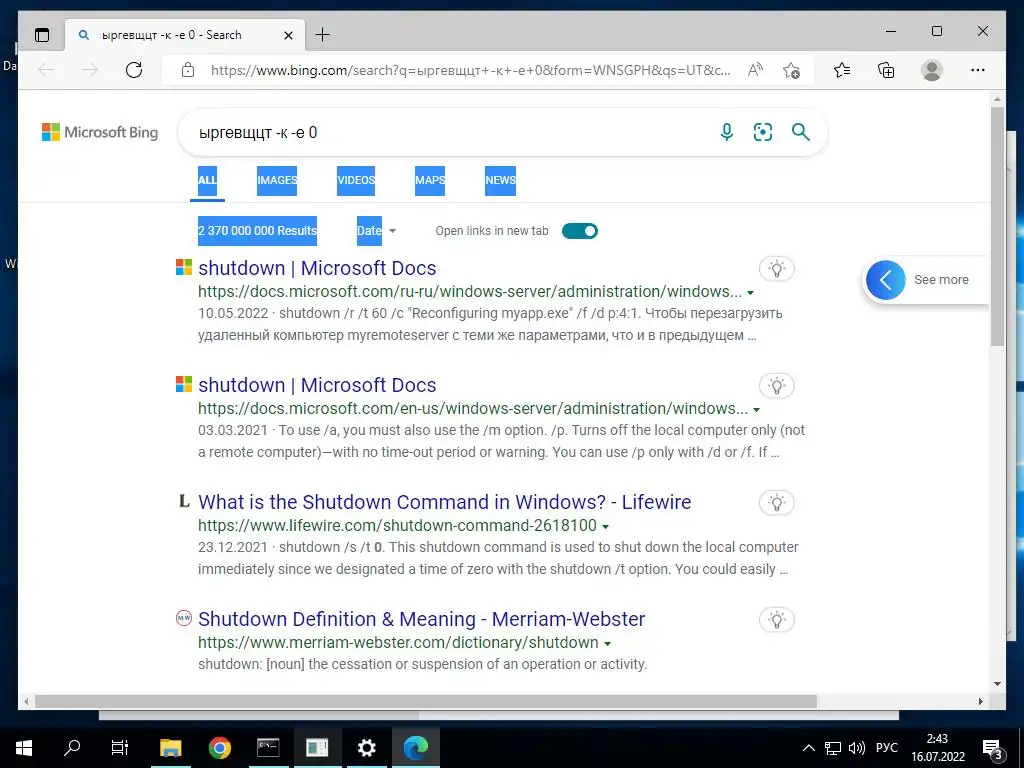Refresh the Bing page
Viewport: 1024px width, 768px height.
(x=134, y=70)
